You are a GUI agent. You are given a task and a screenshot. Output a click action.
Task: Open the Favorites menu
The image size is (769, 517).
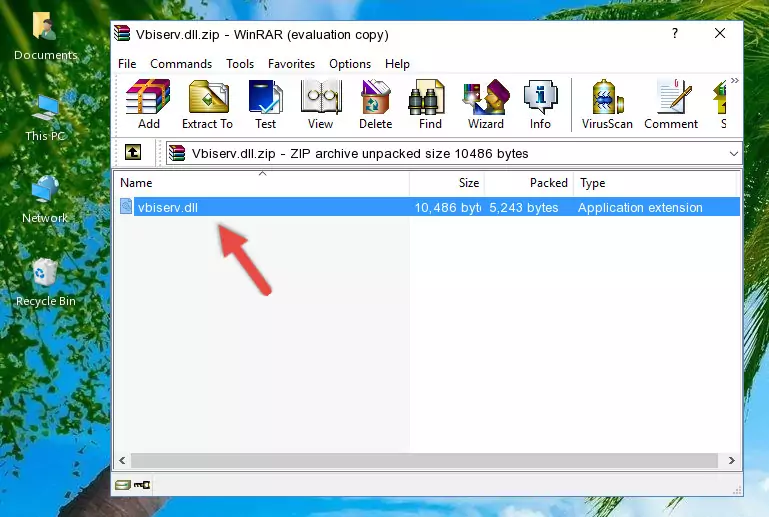(x=291, y=64)
